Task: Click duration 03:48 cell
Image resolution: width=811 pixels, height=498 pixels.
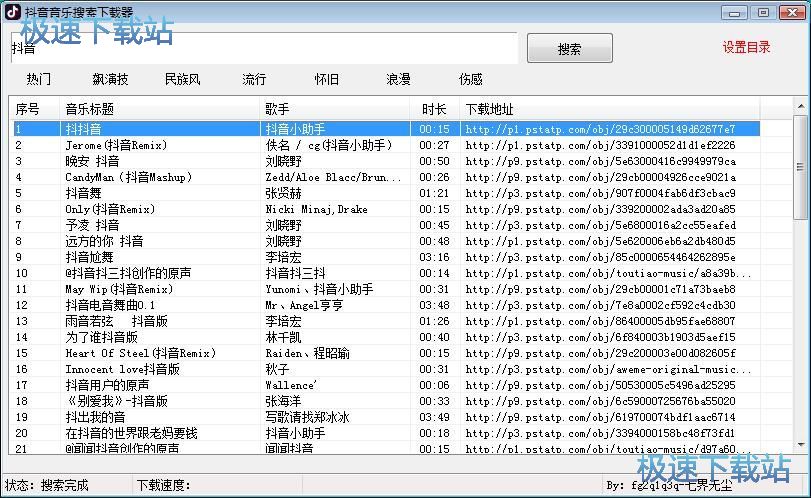Action: coord(434,305)
